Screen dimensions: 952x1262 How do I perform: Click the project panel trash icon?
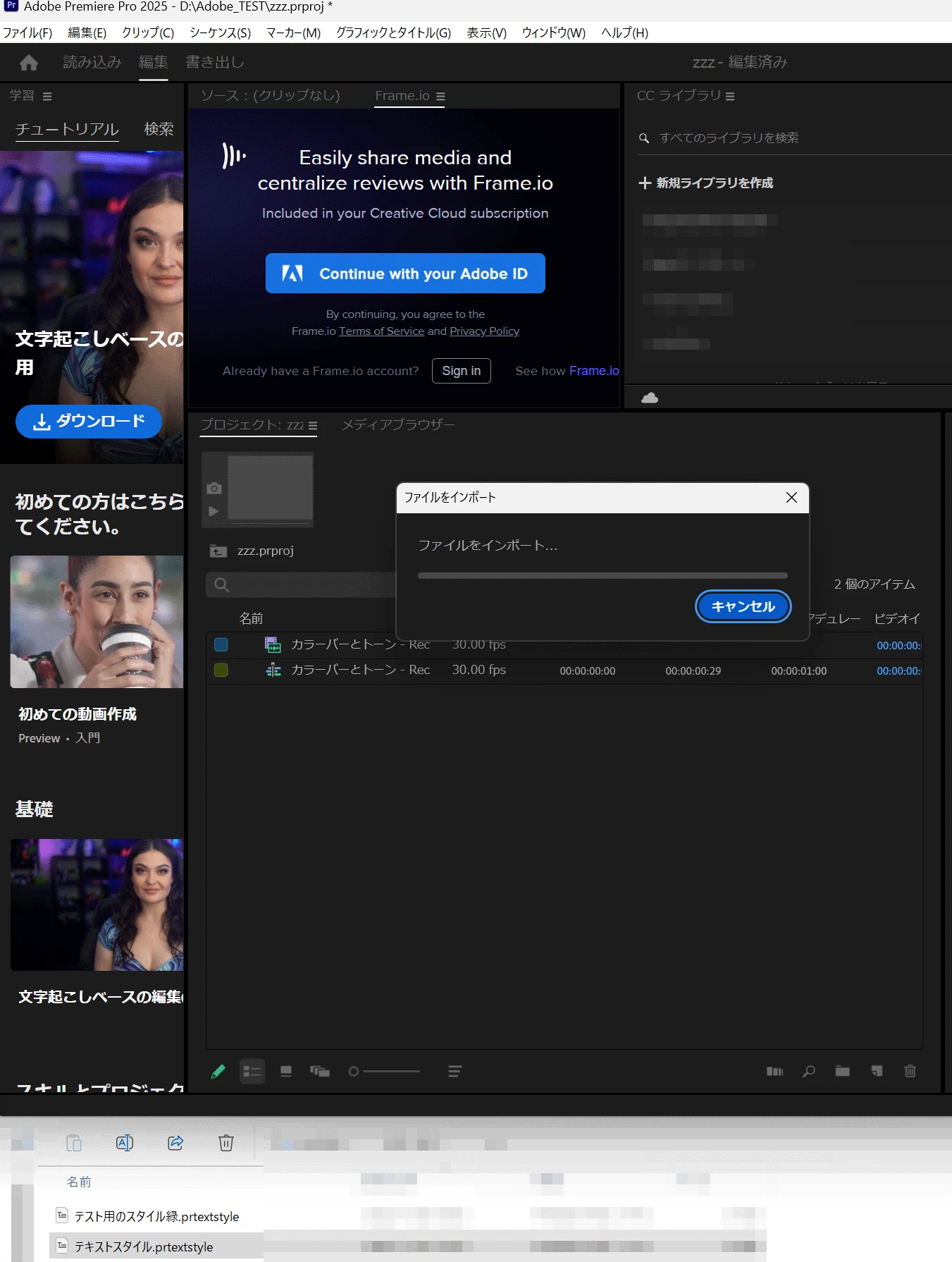click(910, 1072)
